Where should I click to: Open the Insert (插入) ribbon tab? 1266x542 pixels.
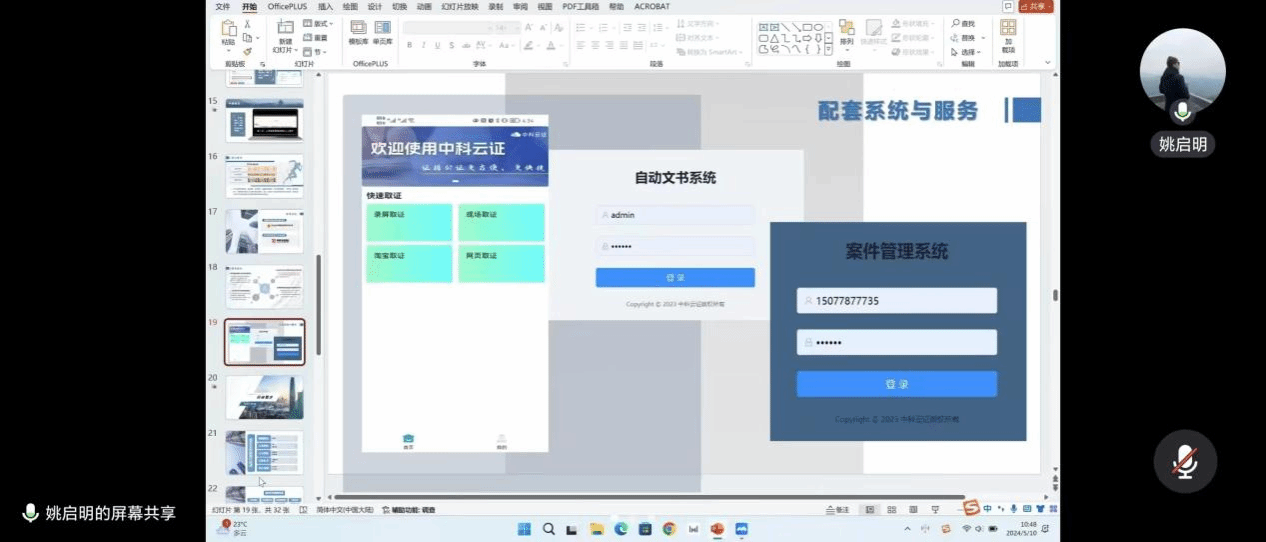point(325,6)
